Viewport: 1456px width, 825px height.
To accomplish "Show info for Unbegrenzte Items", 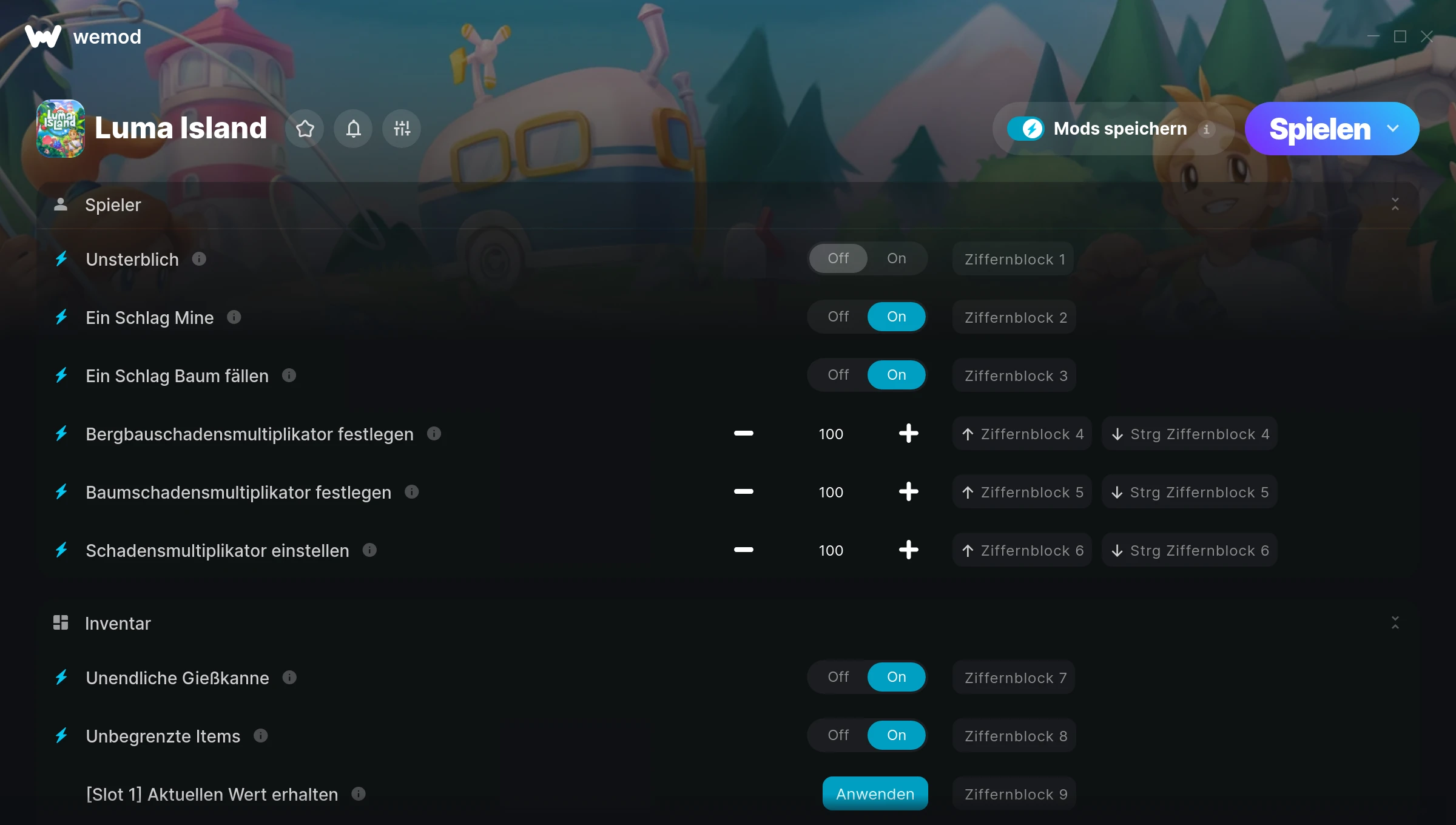I will 261,736.
